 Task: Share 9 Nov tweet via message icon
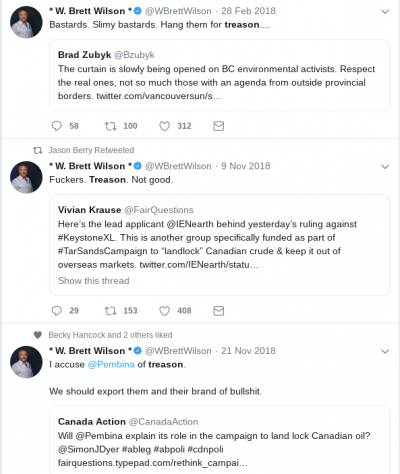click(x=219, y=311)
